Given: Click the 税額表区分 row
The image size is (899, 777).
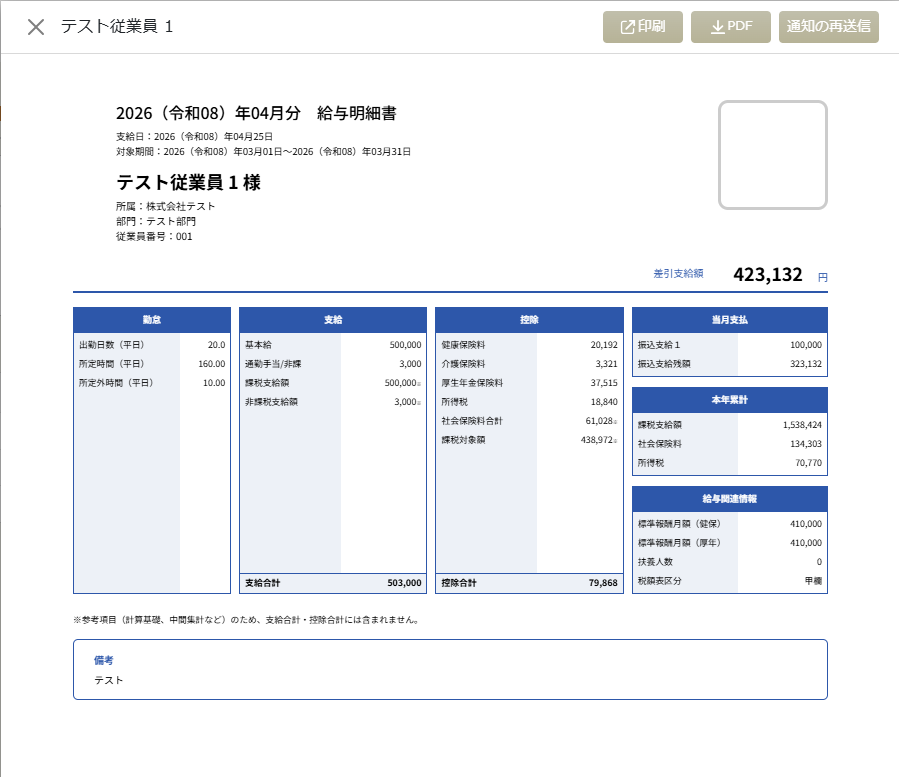Looking at the screenshot, I should [x=729, y=581].
